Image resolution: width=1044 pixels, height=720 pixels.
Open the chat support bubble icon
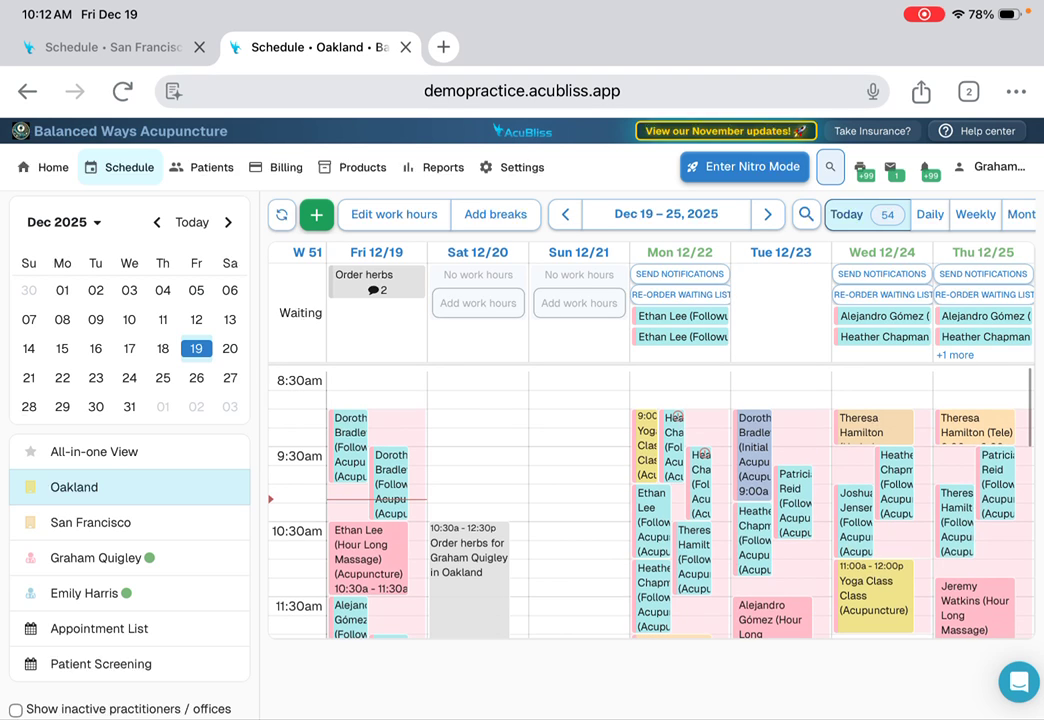click(1018, 682)
